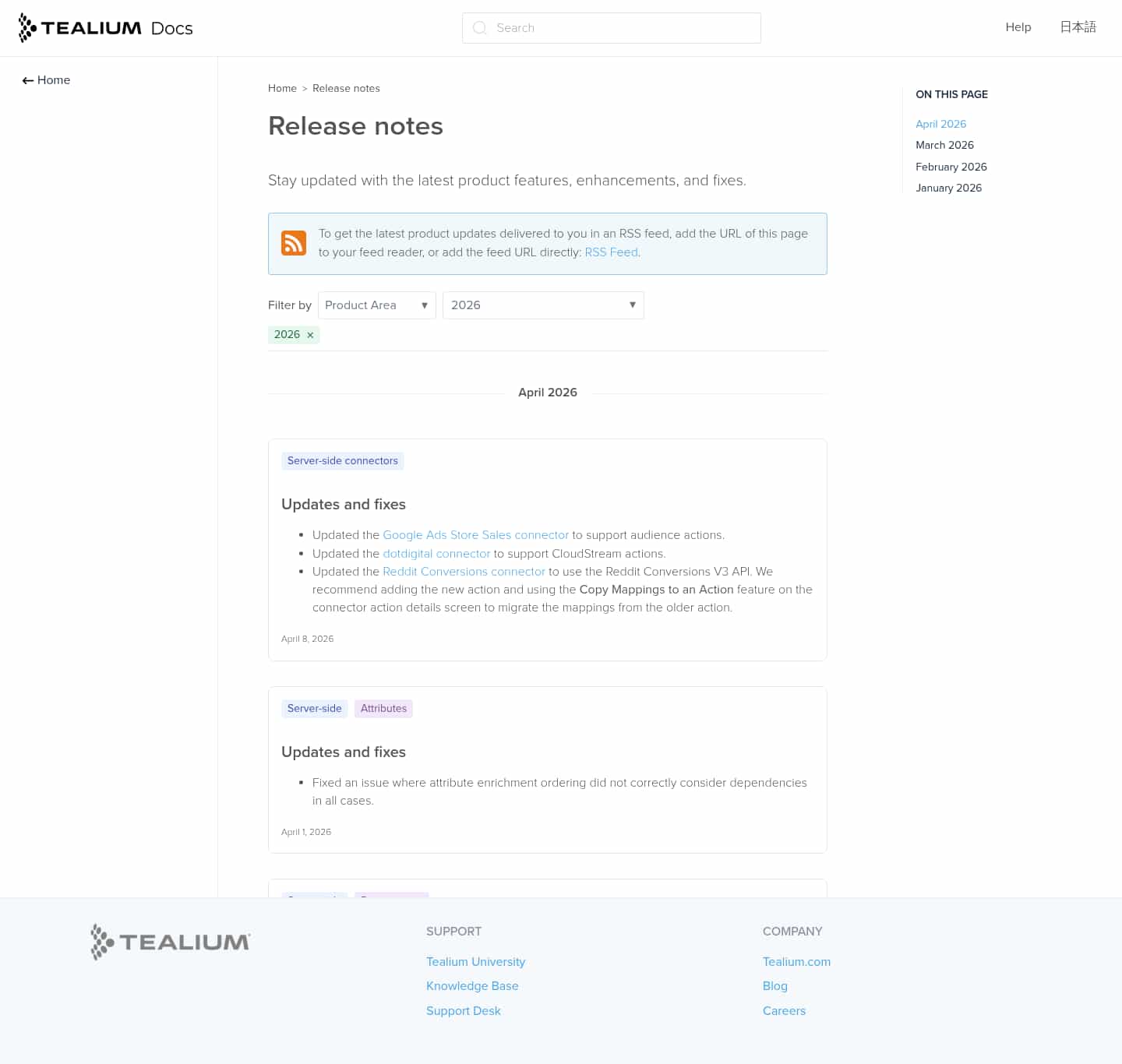Expand the Product Area dropdown arrow
1122x1064 pixels.
(424, 305)
